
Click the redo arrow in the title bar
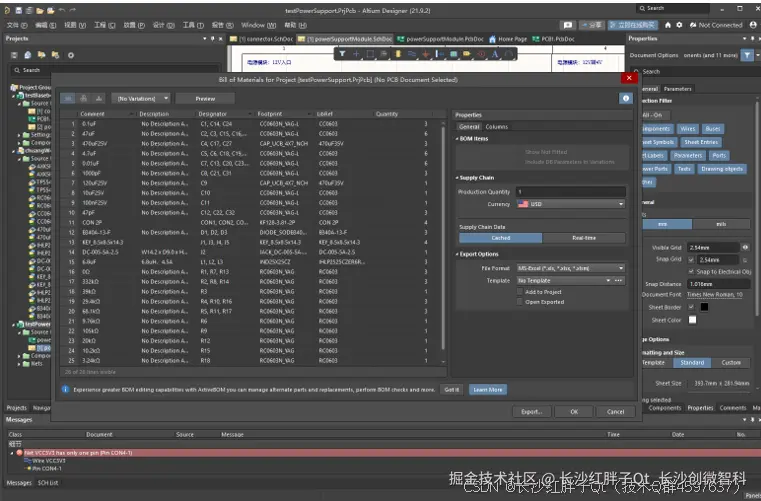72,10
